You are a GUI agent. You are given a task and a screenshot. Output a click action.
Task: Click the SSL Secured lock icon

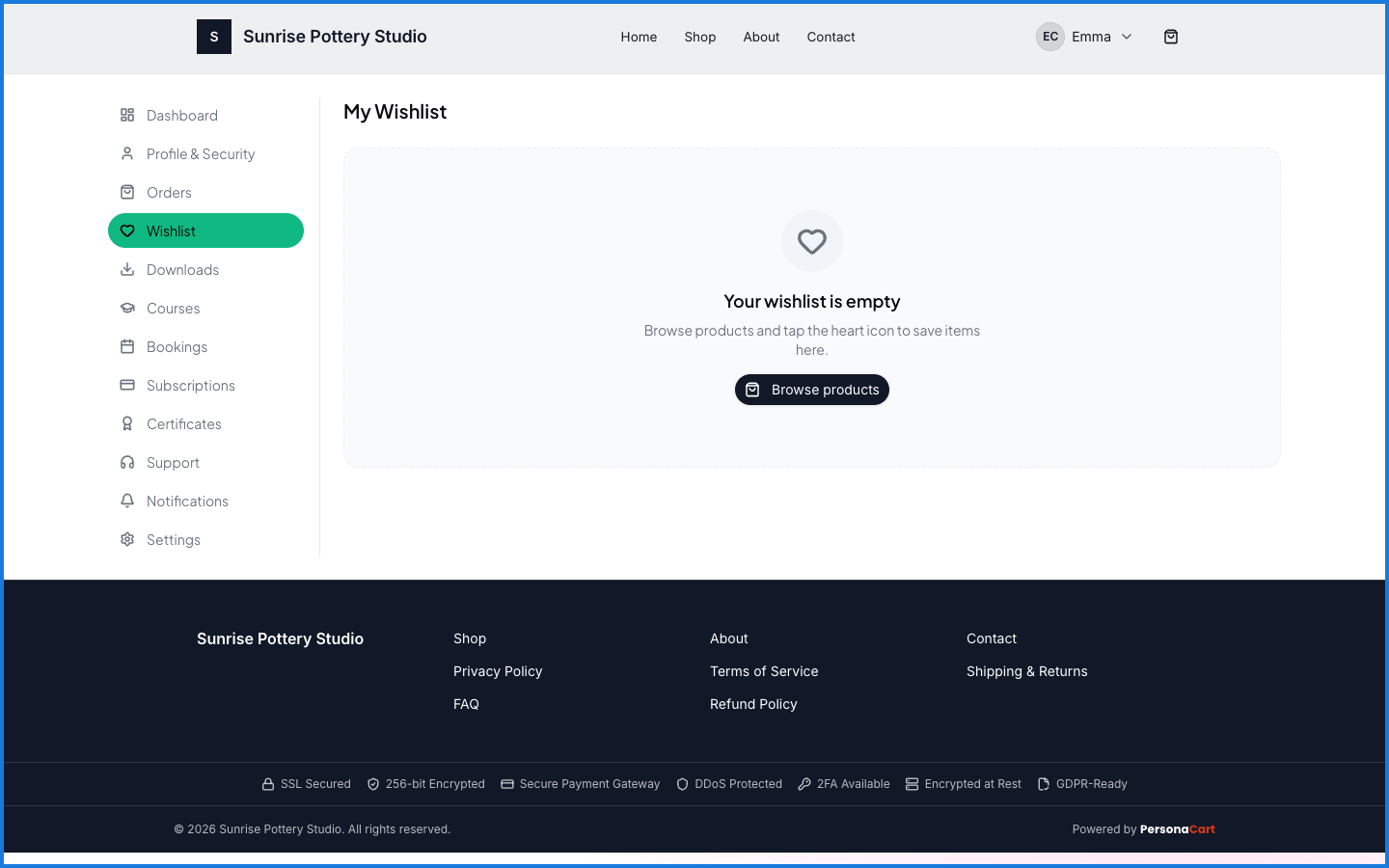click(x=268, y=784)
